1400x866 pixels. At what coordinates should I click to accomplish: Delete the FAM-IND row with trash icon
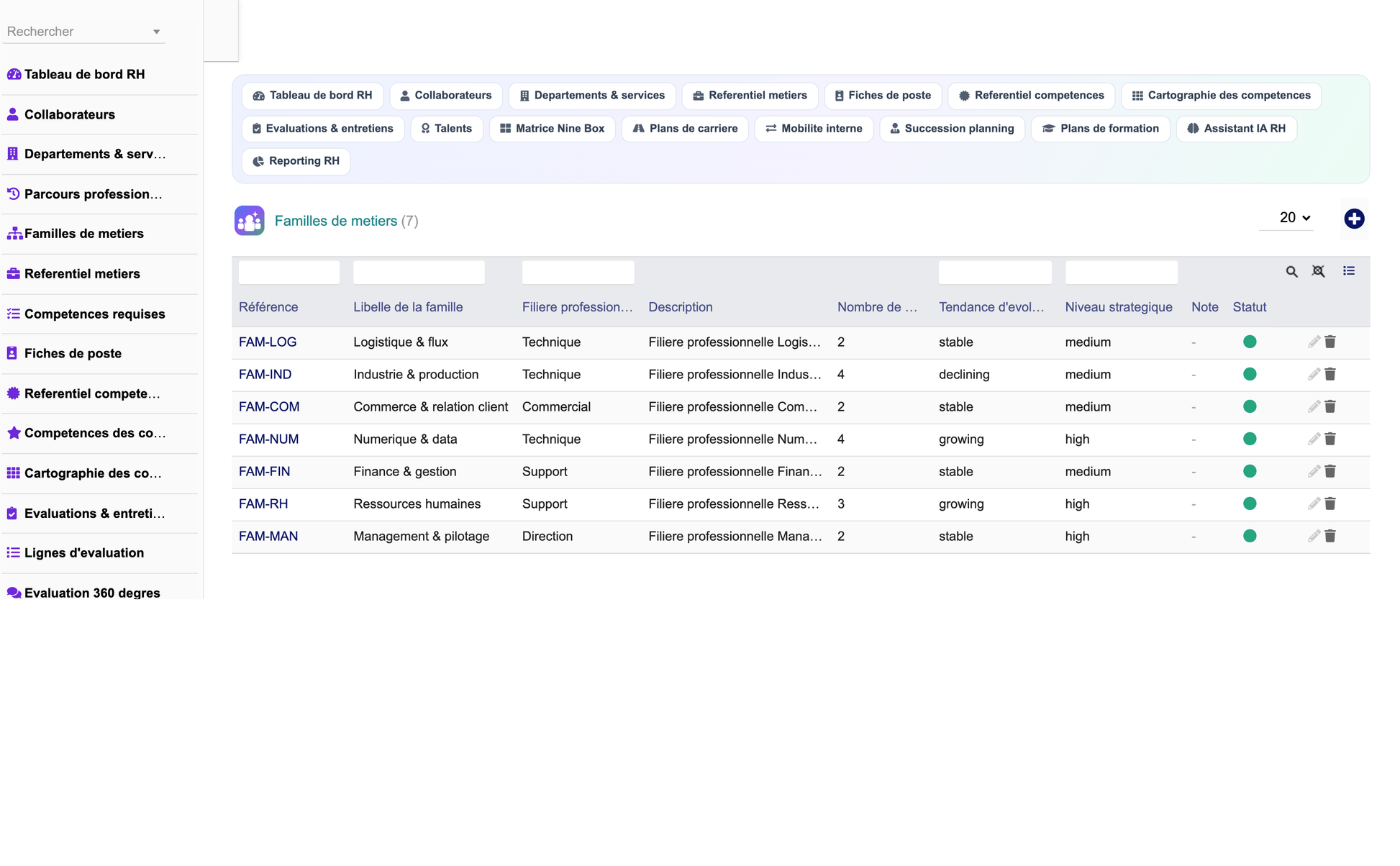tap(1330, 374)
